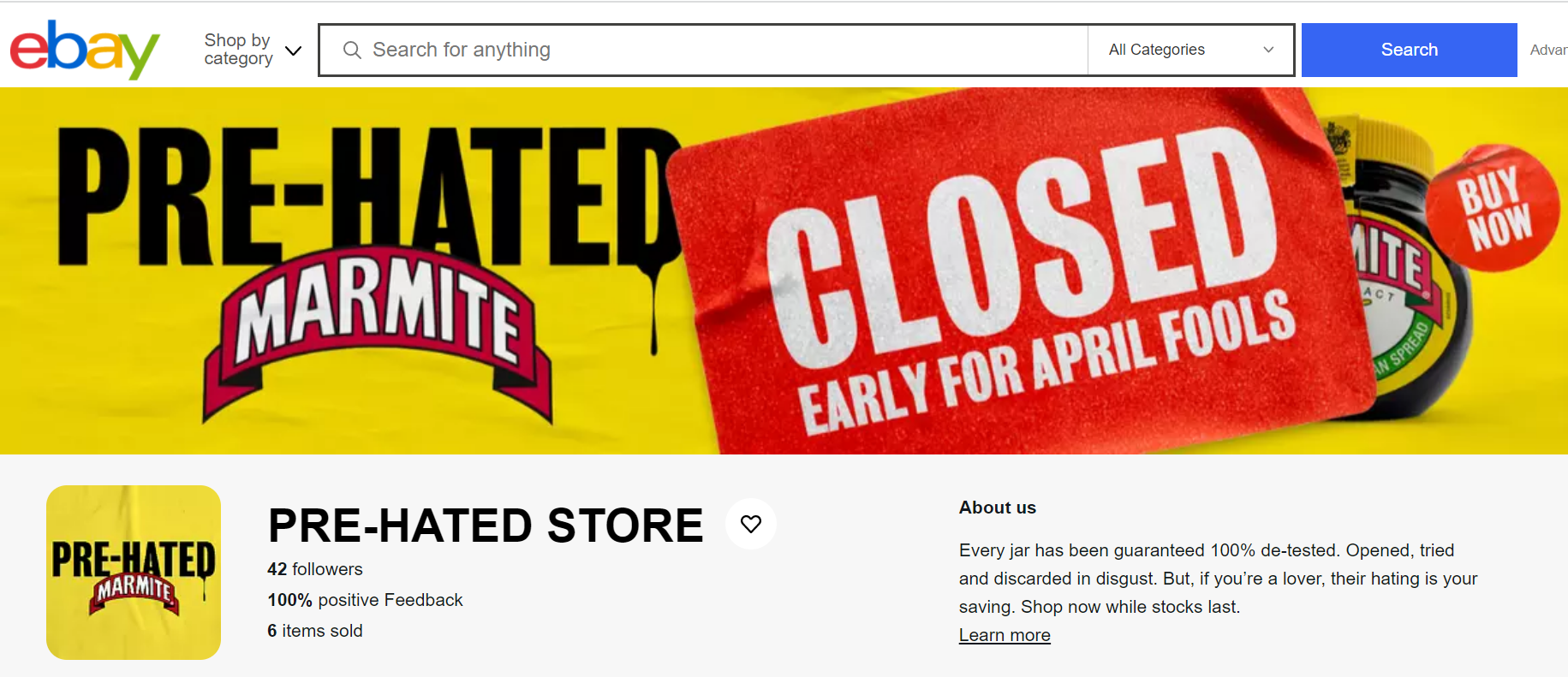Open the Advanced search link

[1548, 50]
